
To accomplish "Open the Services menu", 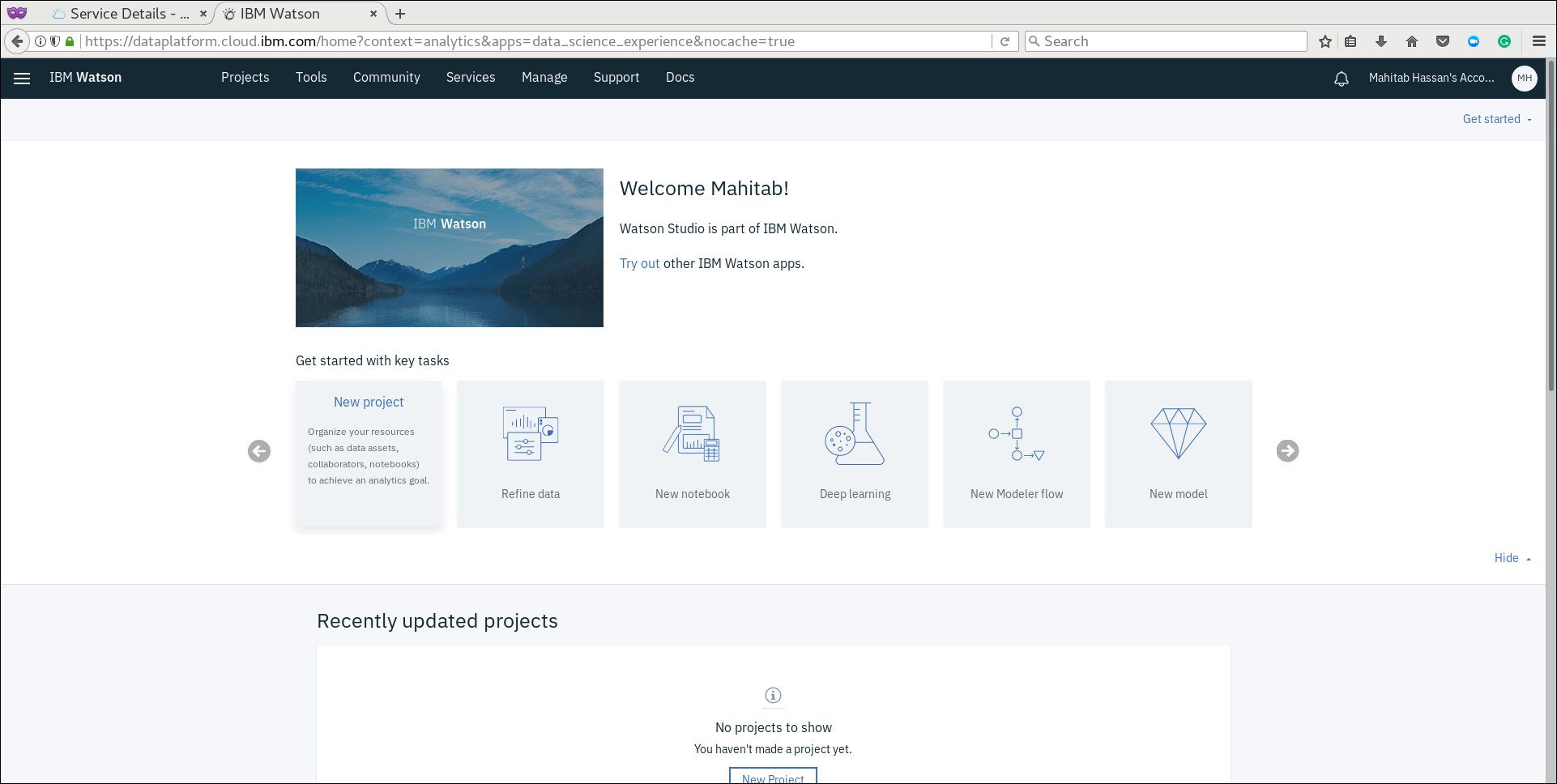I will click(x=471, y=77).
